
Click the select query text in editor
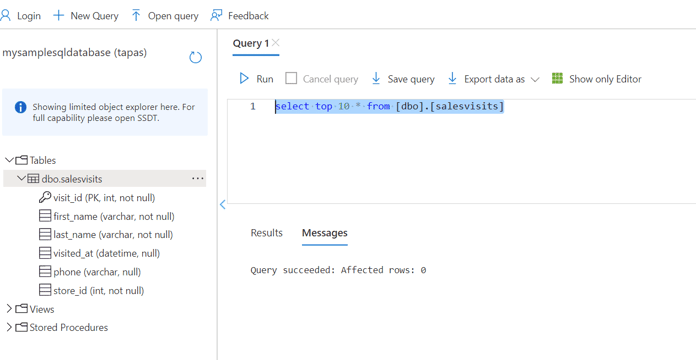tap(390, 107)
